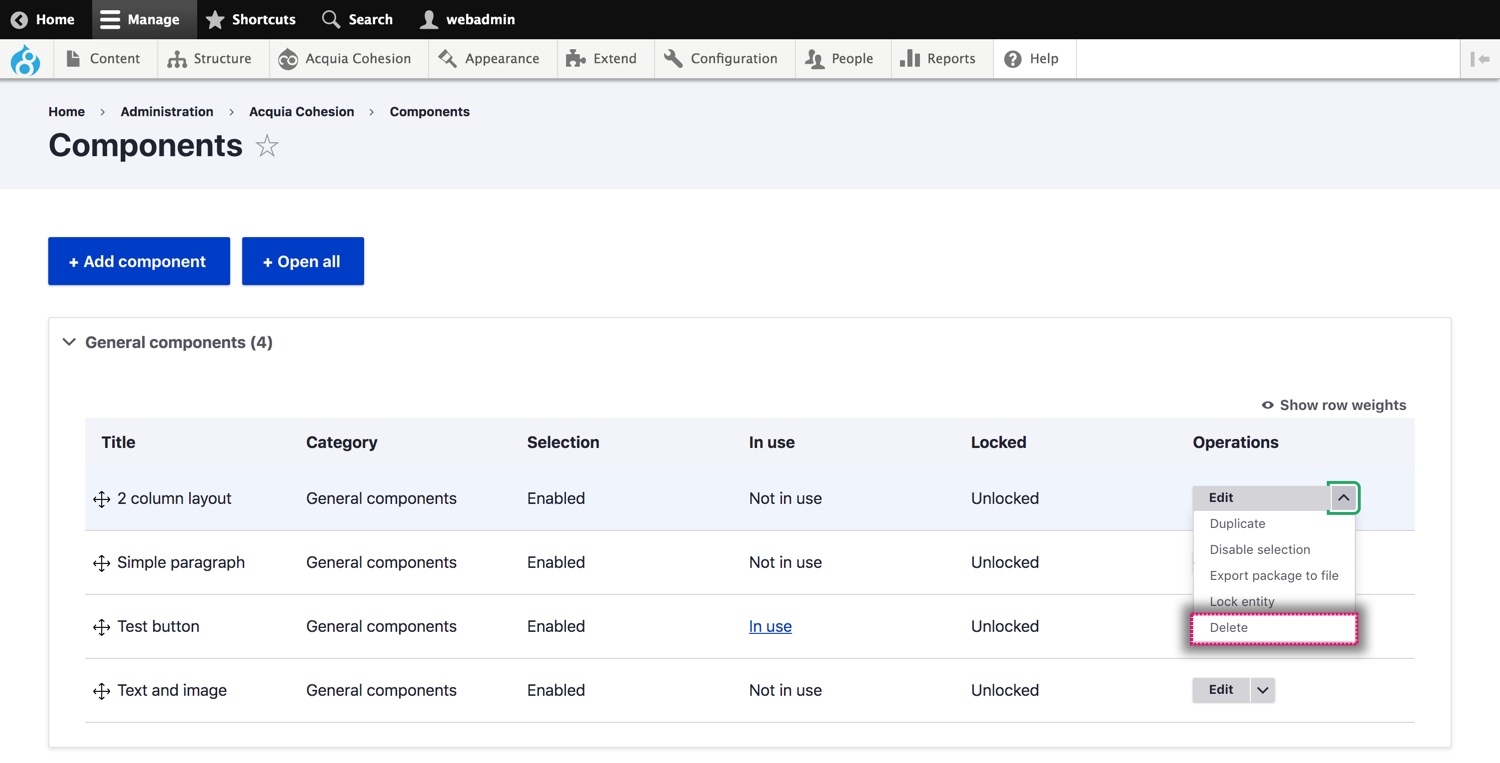
Task: Click Edit for Text and image
Action: coord(1221,690)
